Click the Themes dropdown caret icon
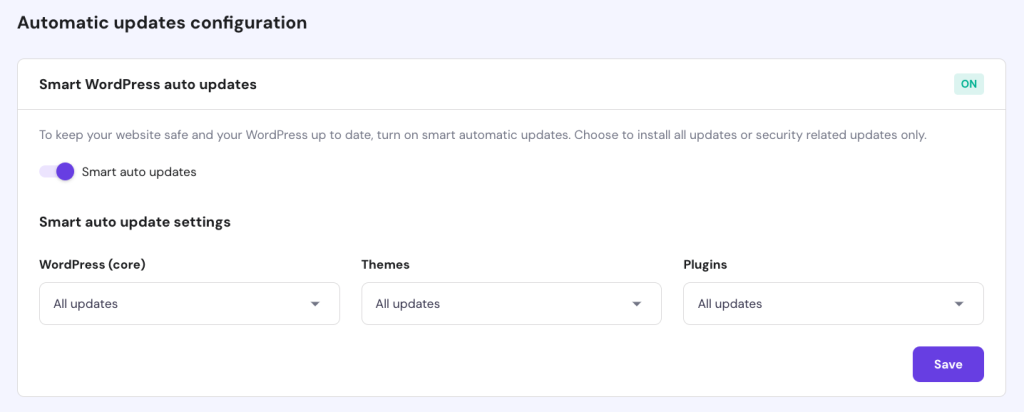 (x=637, y=304)
